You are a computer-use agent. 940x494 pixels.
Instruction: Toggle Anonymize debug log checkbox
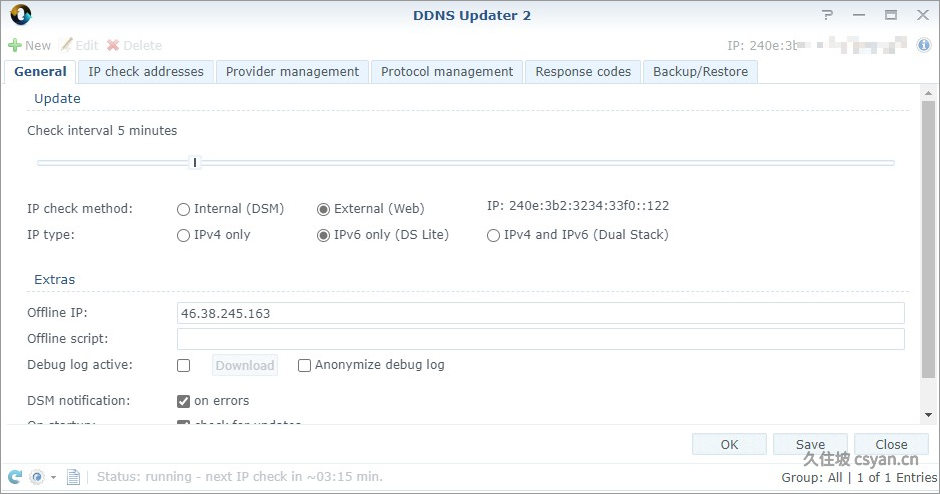point(305,365)
